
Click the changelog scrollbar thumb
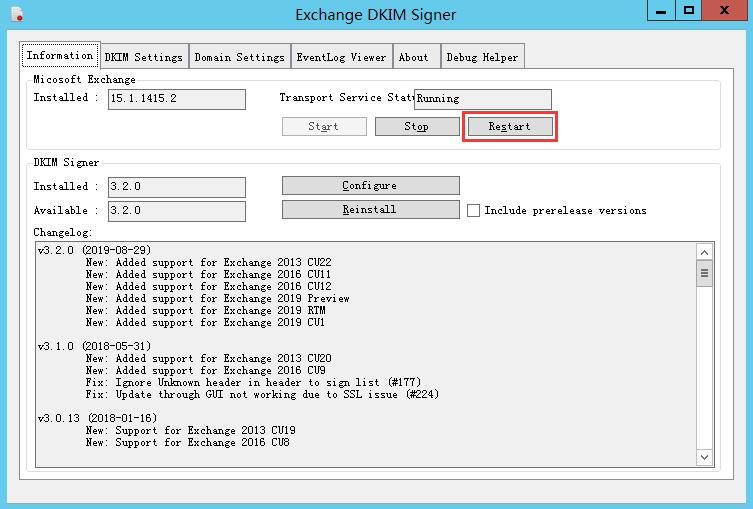704,272
